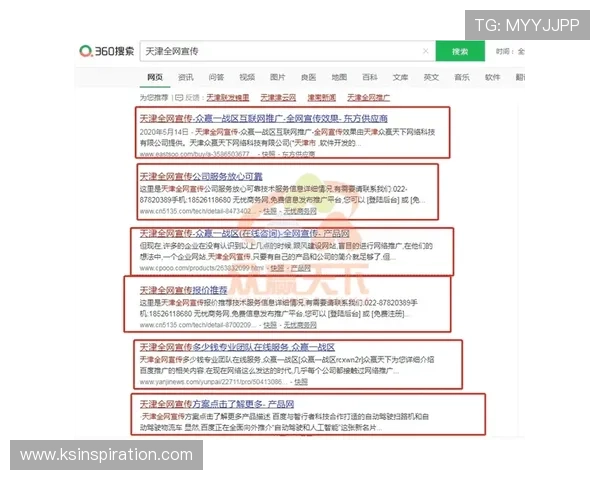Open the 百科 tab
600x480 pixels.
370,77
